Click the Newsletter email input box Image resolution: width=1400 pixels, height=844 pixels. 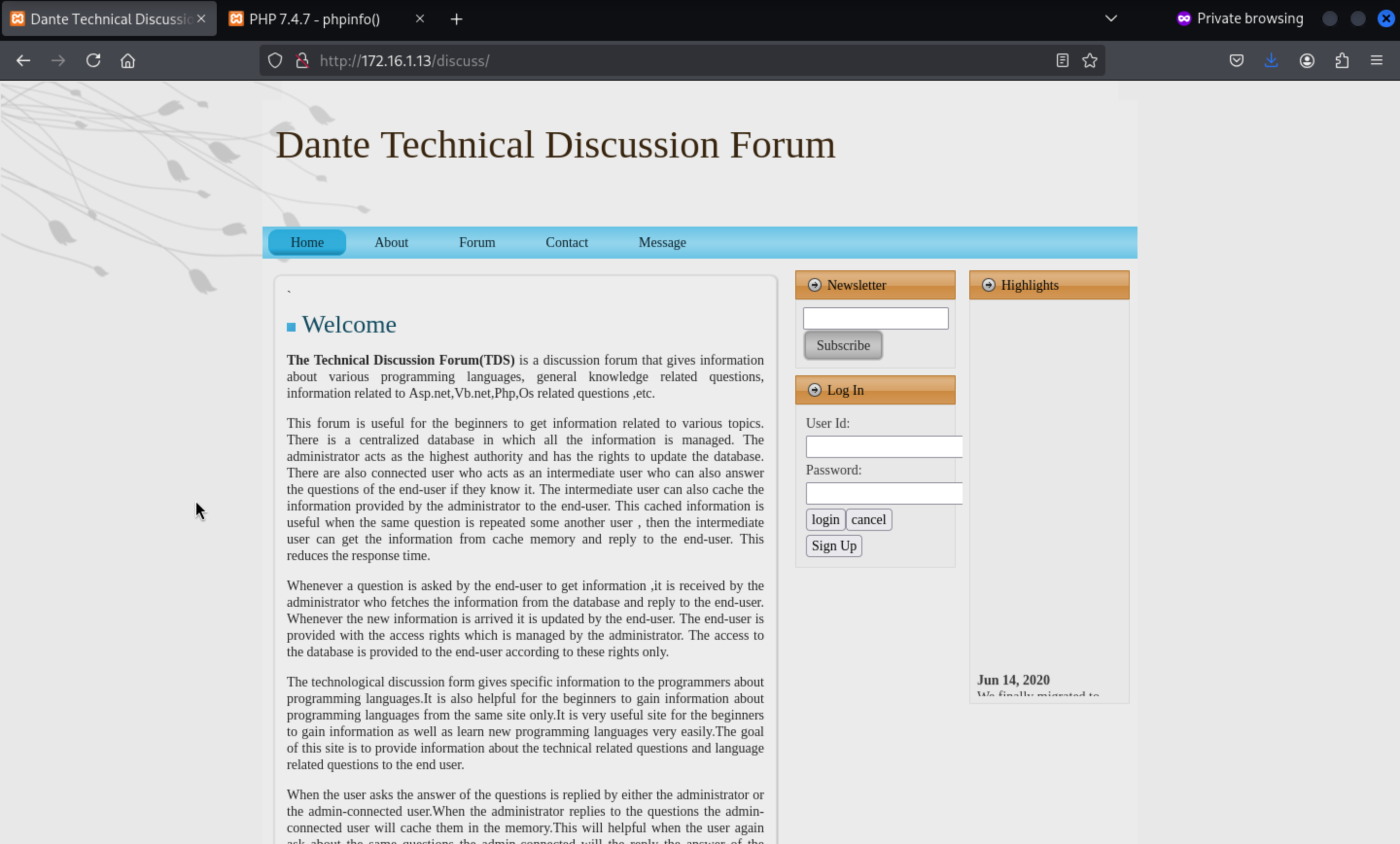click(875, 318)
